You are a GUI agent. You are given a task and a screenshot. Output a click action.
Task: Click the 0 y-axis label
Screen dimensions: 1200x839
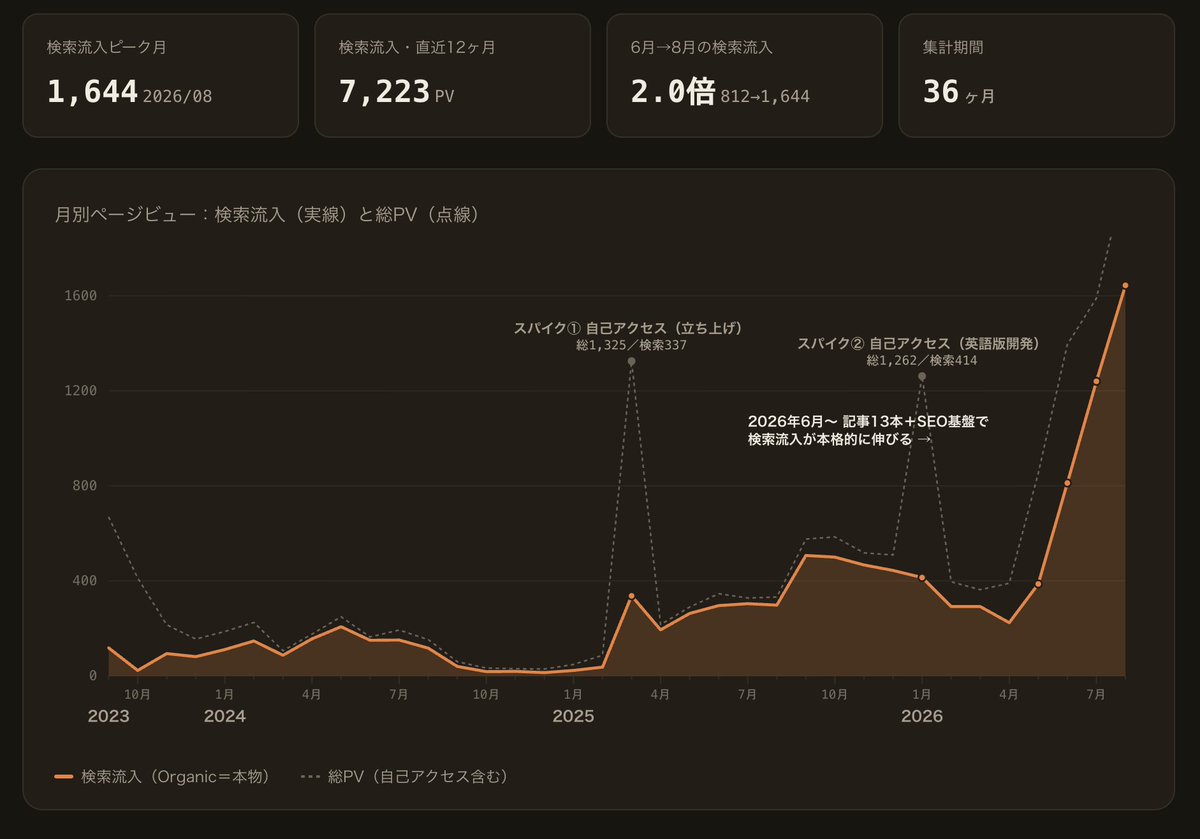93,676
